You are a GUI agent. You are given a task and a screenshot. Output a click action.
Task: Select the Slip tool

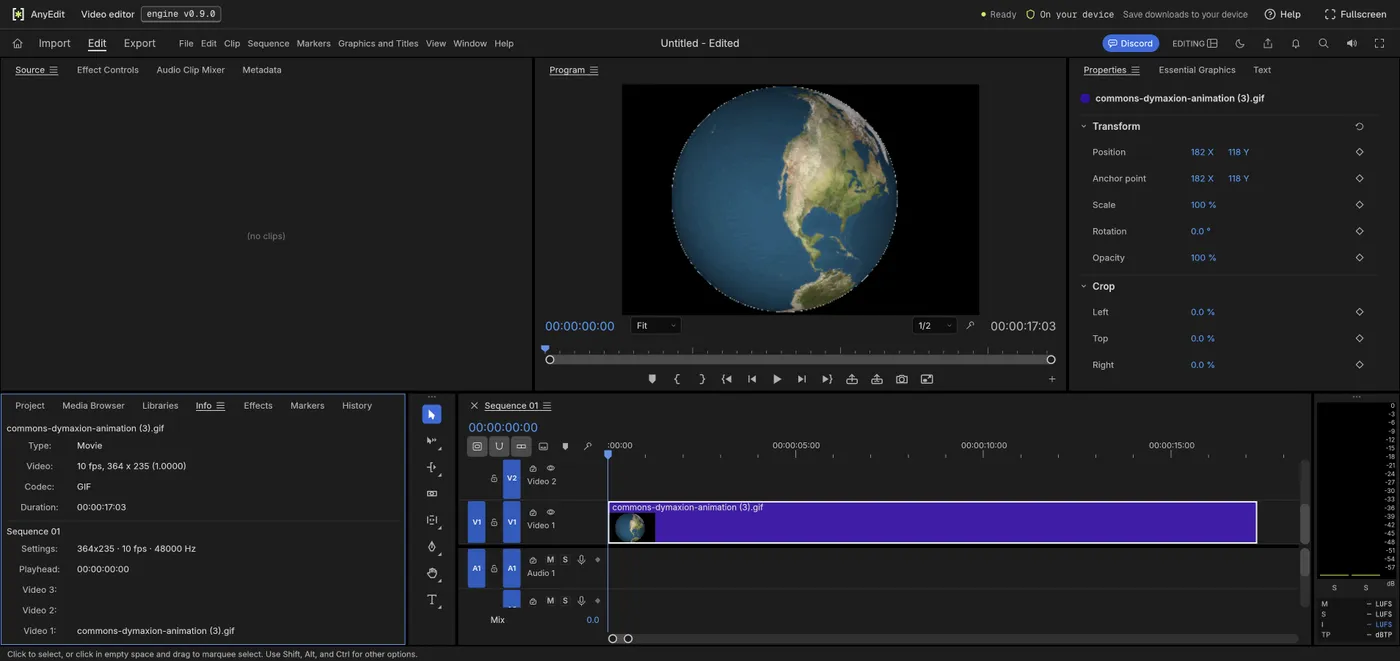432,520
